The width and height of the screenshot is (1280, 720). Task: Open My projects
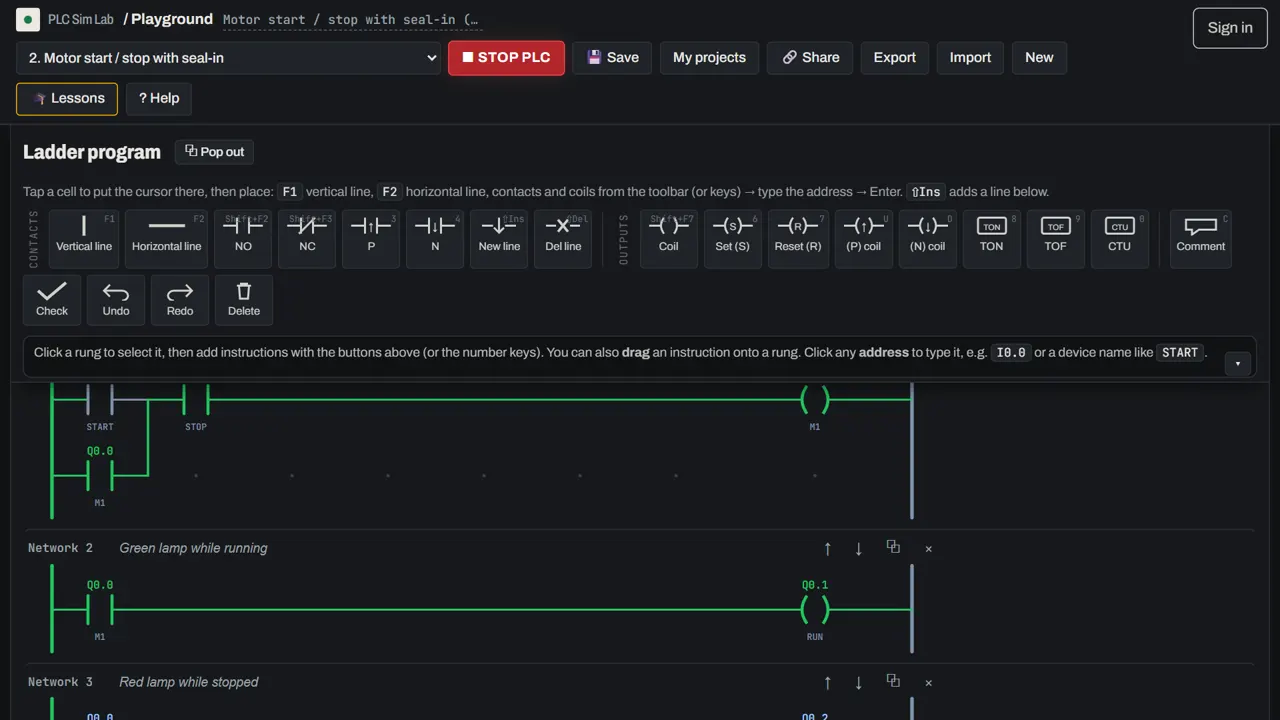tap(709, 58)
